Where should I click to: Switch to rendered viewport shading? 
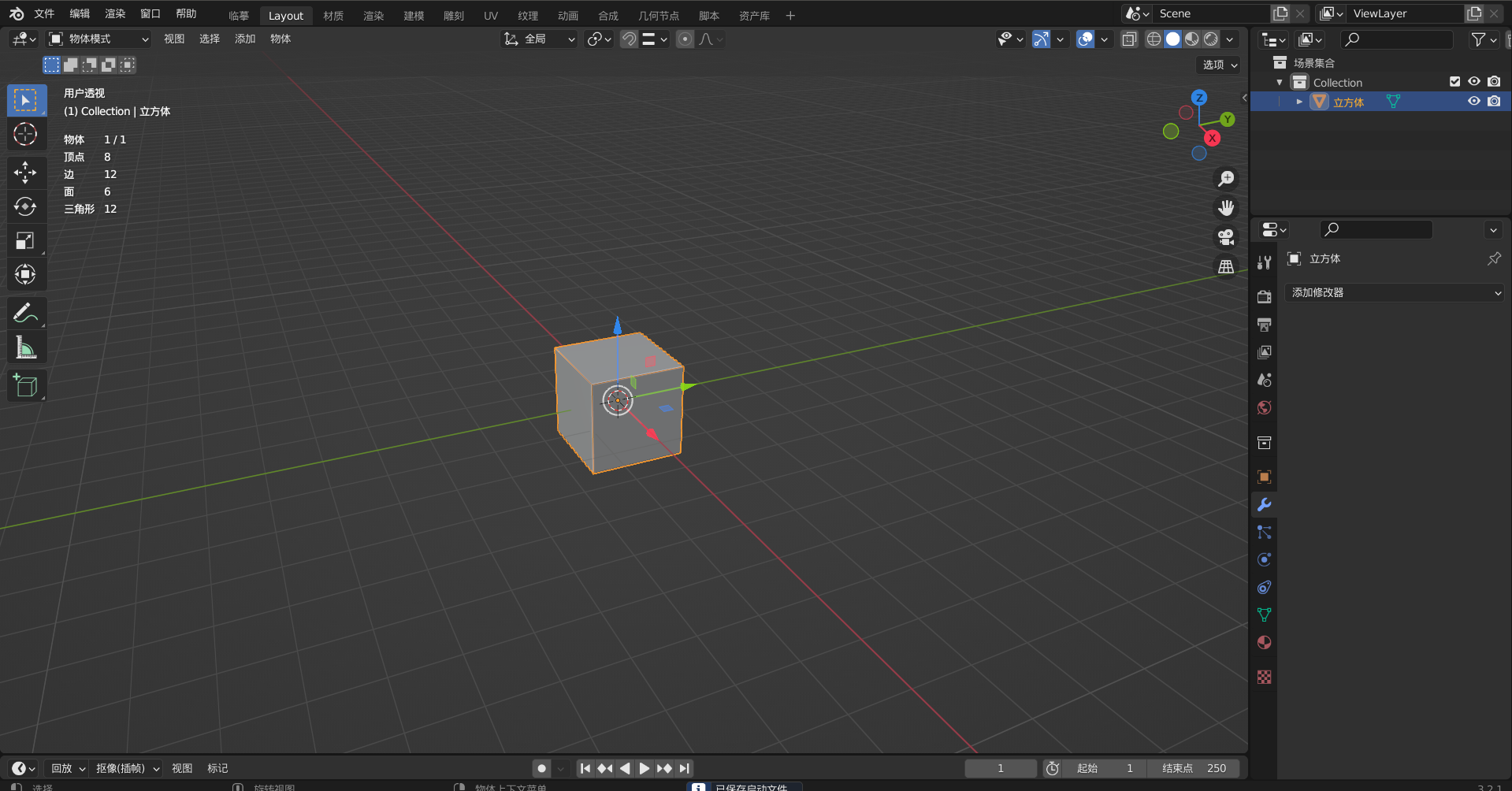click(1211, 39)
